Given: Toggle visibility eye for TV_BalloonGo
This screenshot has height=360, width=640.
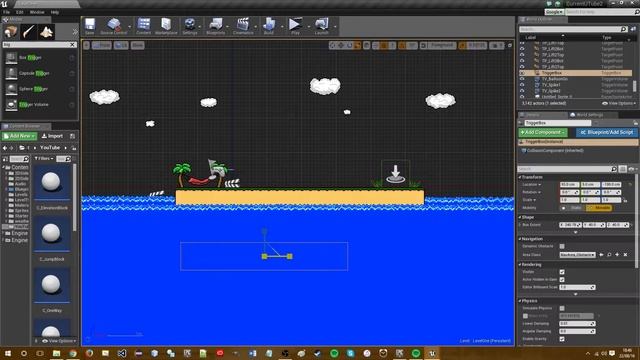Looking at the screenshot, I should [x=522, y=79].
